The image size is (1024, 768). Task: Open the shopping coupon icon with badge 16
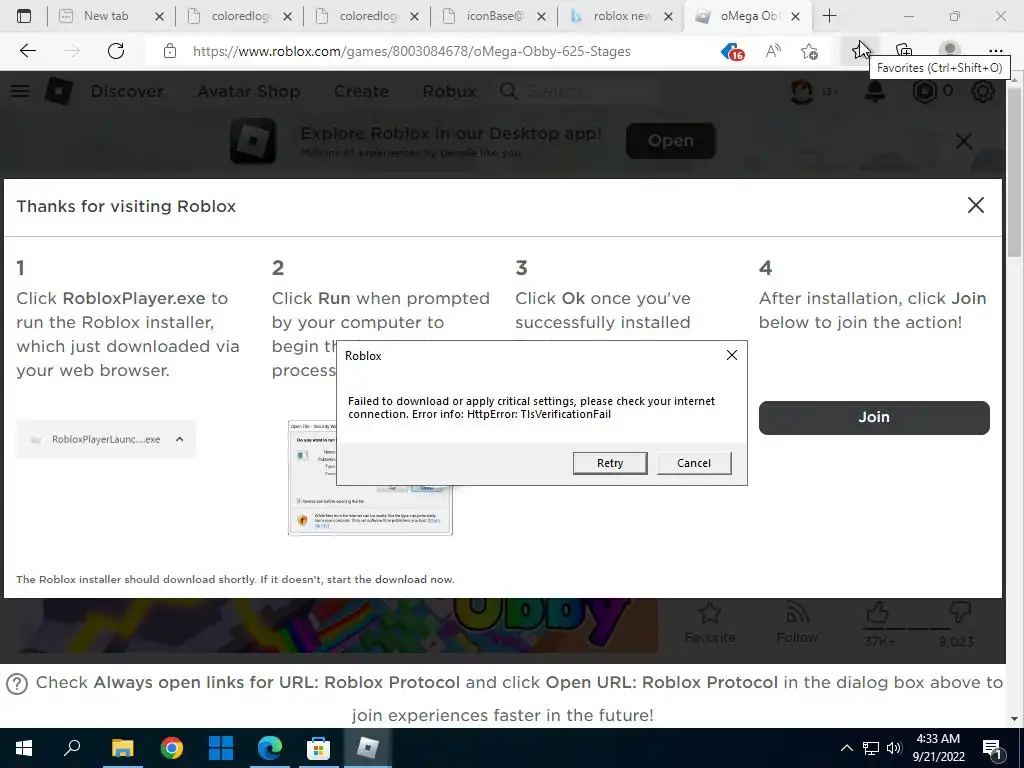[733, 51]
